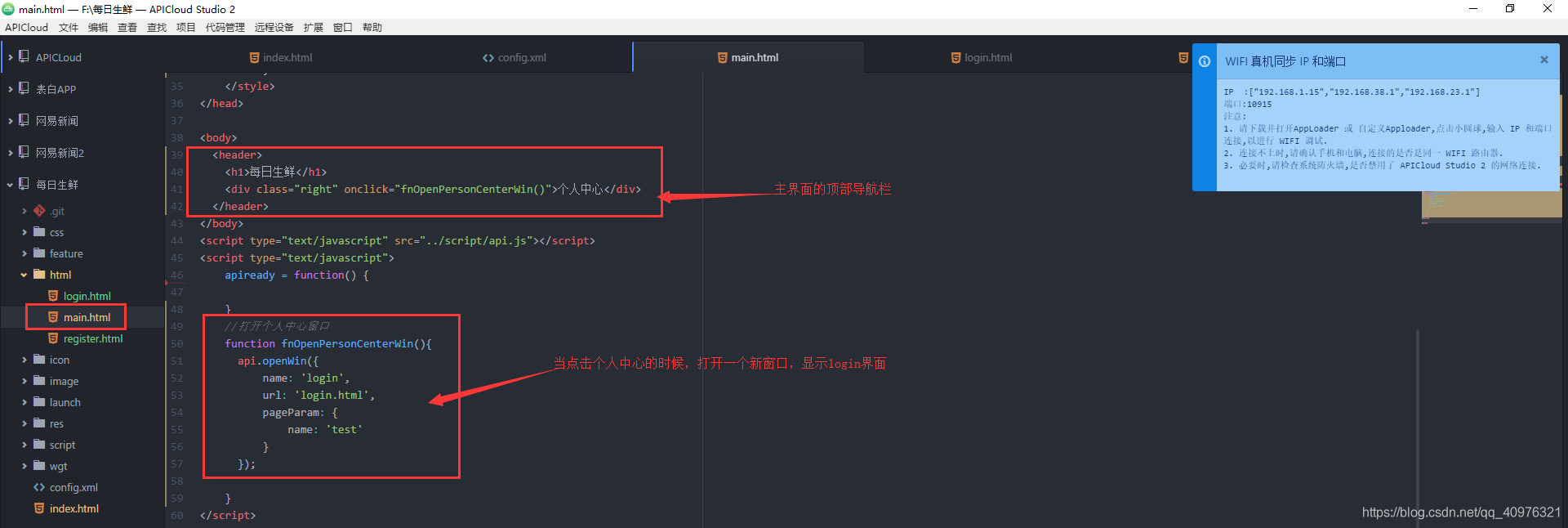Collapse the html folder

24,275
